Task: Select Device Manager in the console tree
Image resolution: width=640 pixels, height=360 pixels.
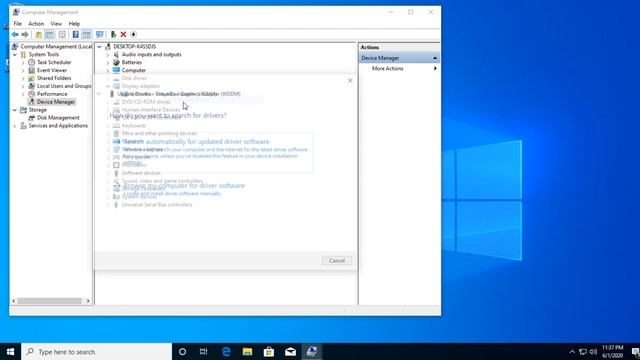Action: coord(56,102)
